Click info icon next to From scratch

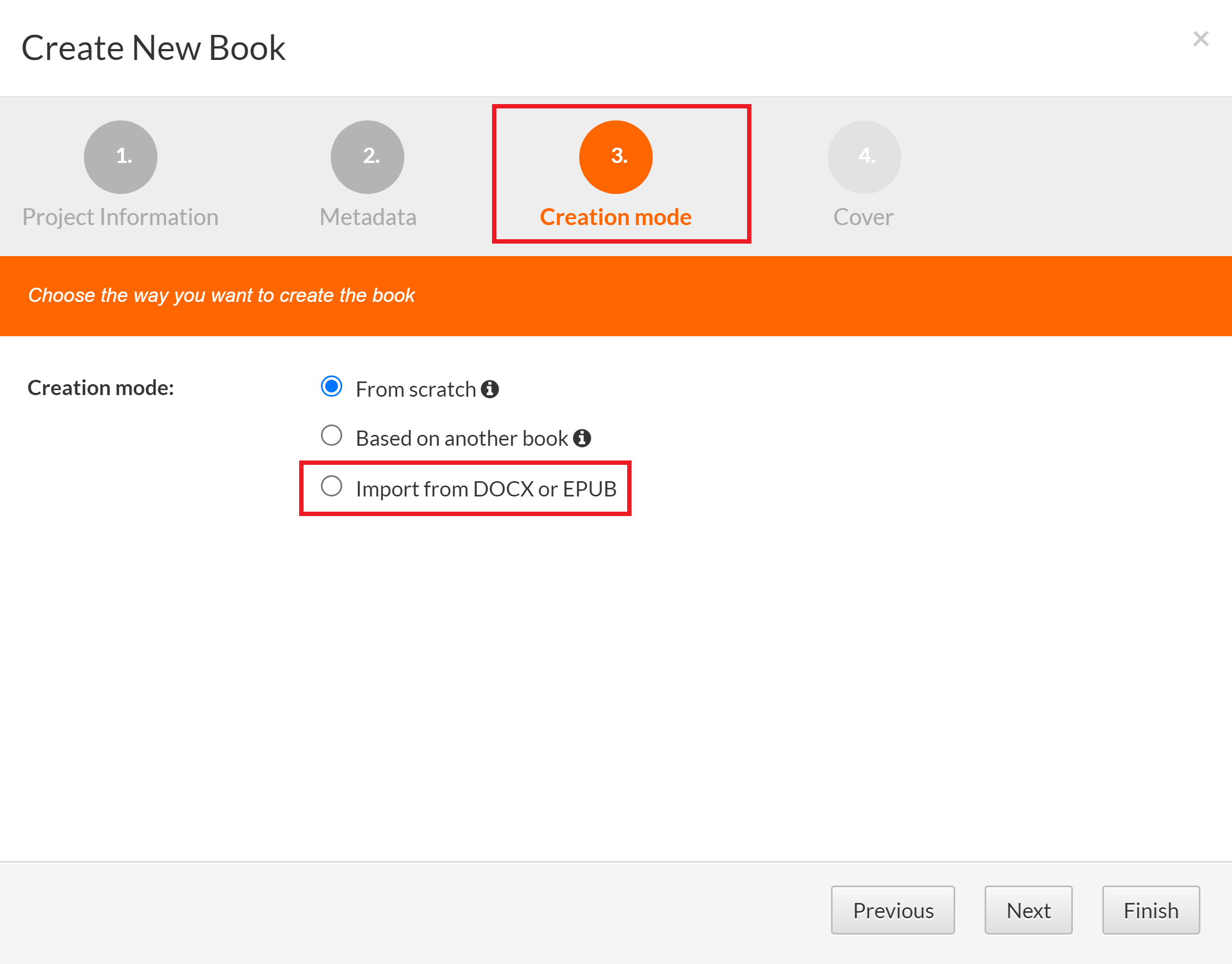pos(489,389)
